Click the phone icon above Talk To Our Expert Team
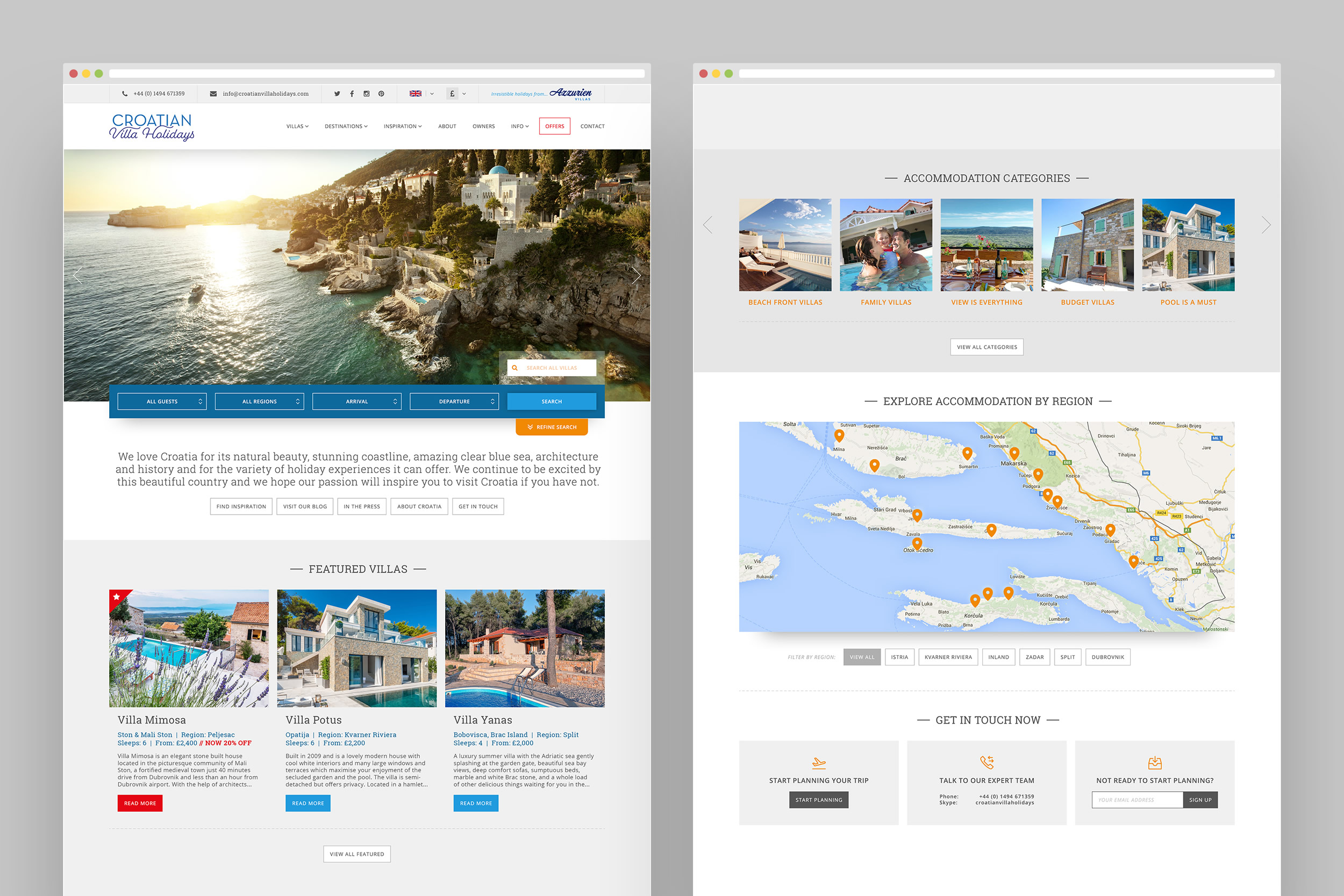 pos(987,762)
